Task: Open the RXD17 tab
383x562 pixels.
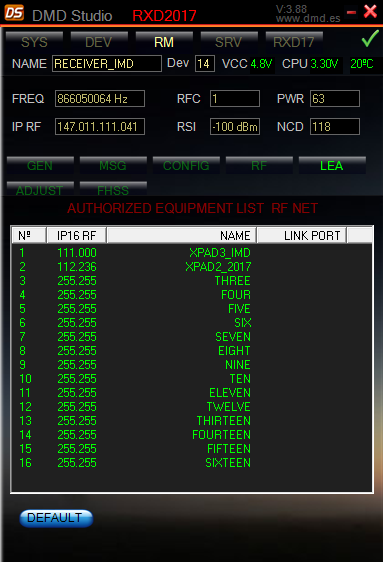Action: pyautogui.click(x=294, y=42)
